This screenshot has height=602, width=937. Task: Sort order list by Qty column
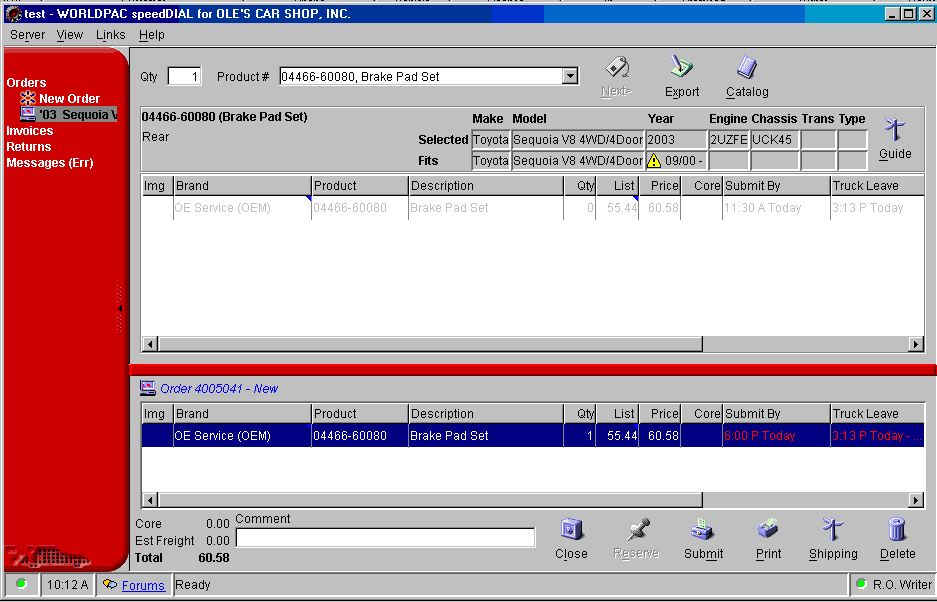579,414
